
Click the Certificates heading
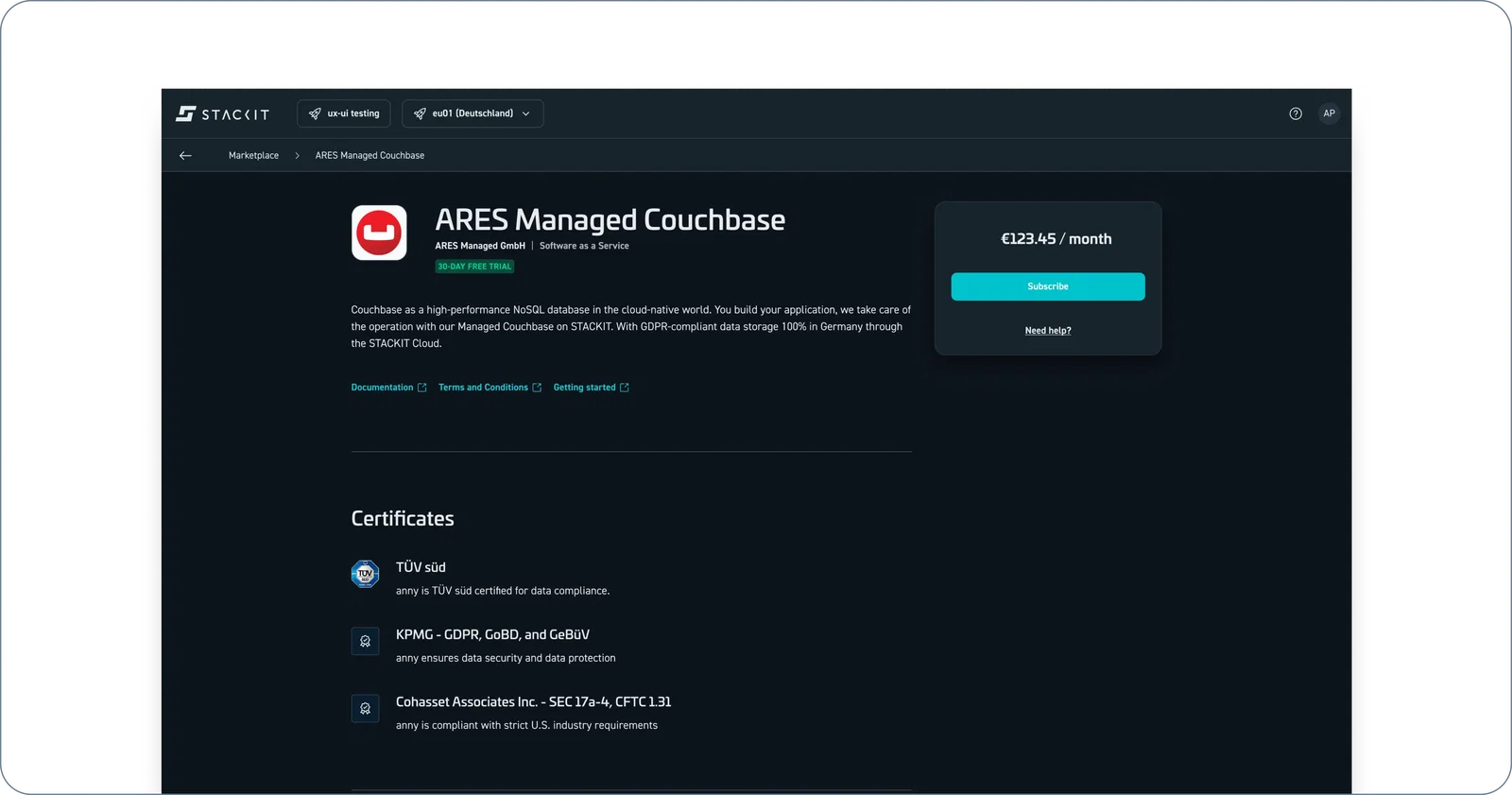tap(403, 518)
